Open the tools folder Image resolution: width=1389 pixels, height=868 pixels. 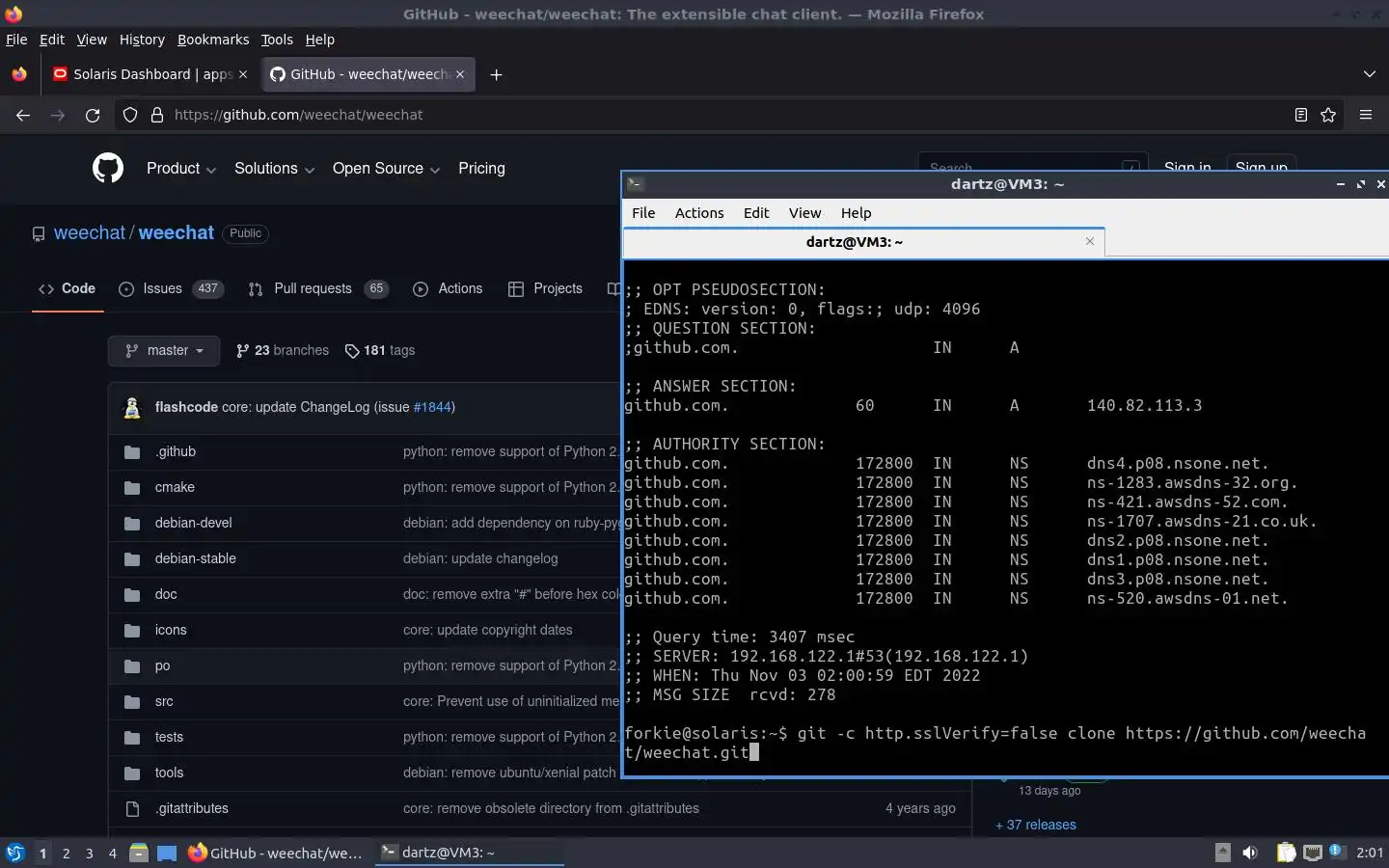(x=169, y=773)
